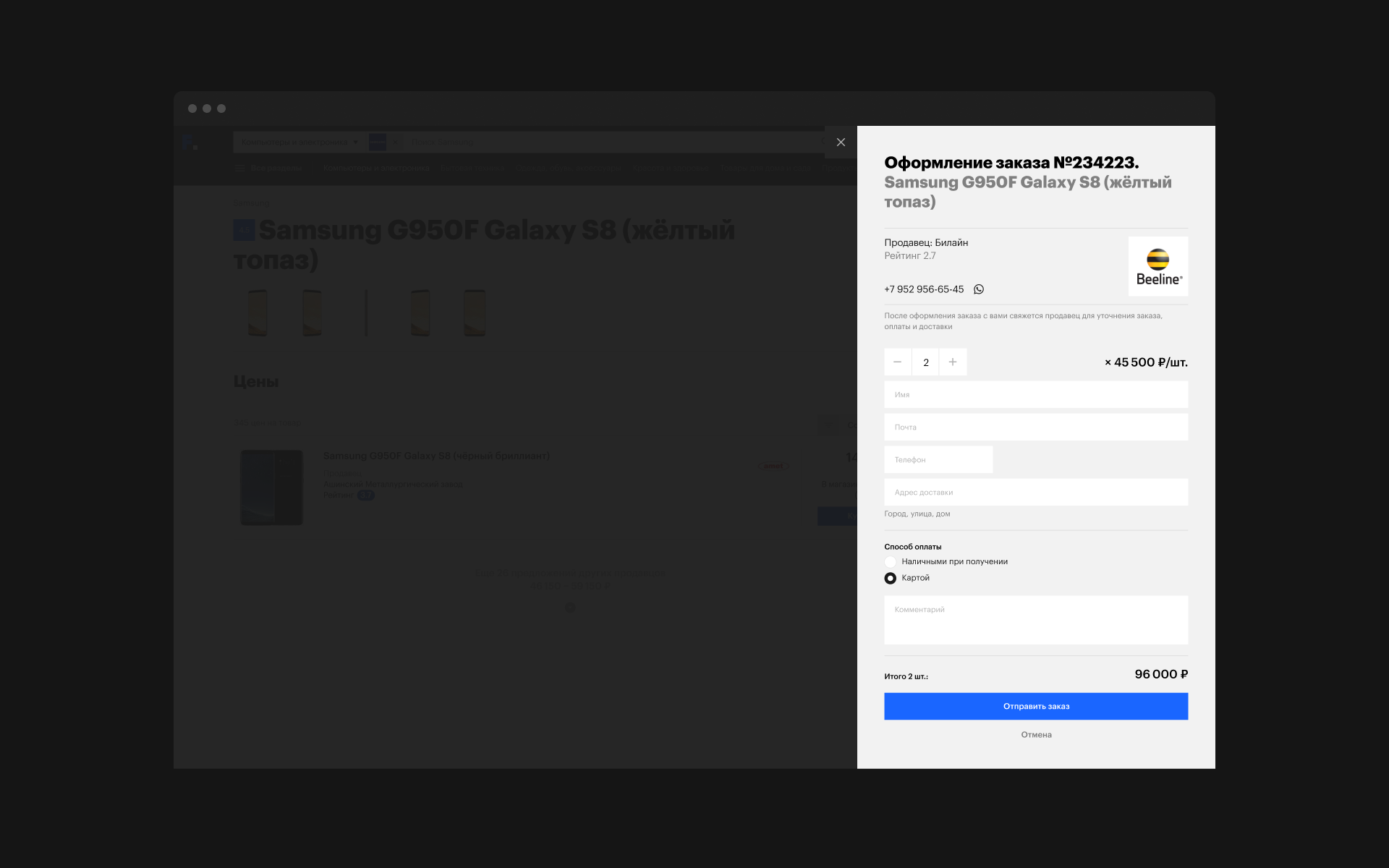The width and height of the screenshot is (1389, 868).
Task: Click Отмена link
Action: coord(1036,735)
